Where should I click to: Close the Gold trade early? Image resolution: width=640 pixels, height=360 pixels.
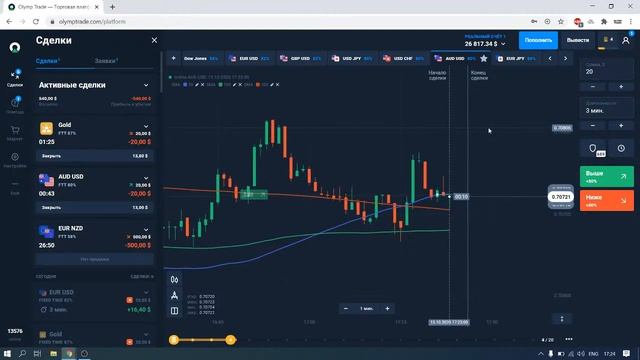point(95,156)
